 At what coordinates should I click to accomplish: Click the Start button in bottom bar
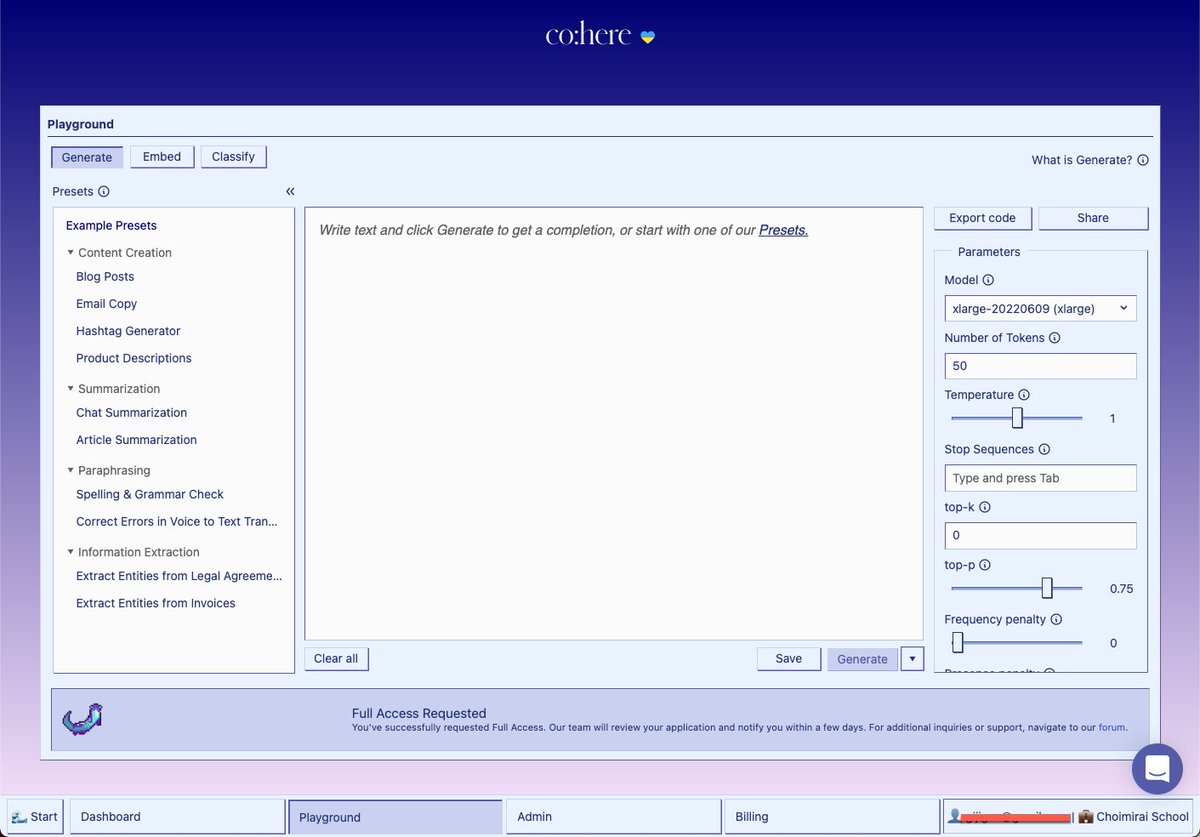click(x=35, y=816)
